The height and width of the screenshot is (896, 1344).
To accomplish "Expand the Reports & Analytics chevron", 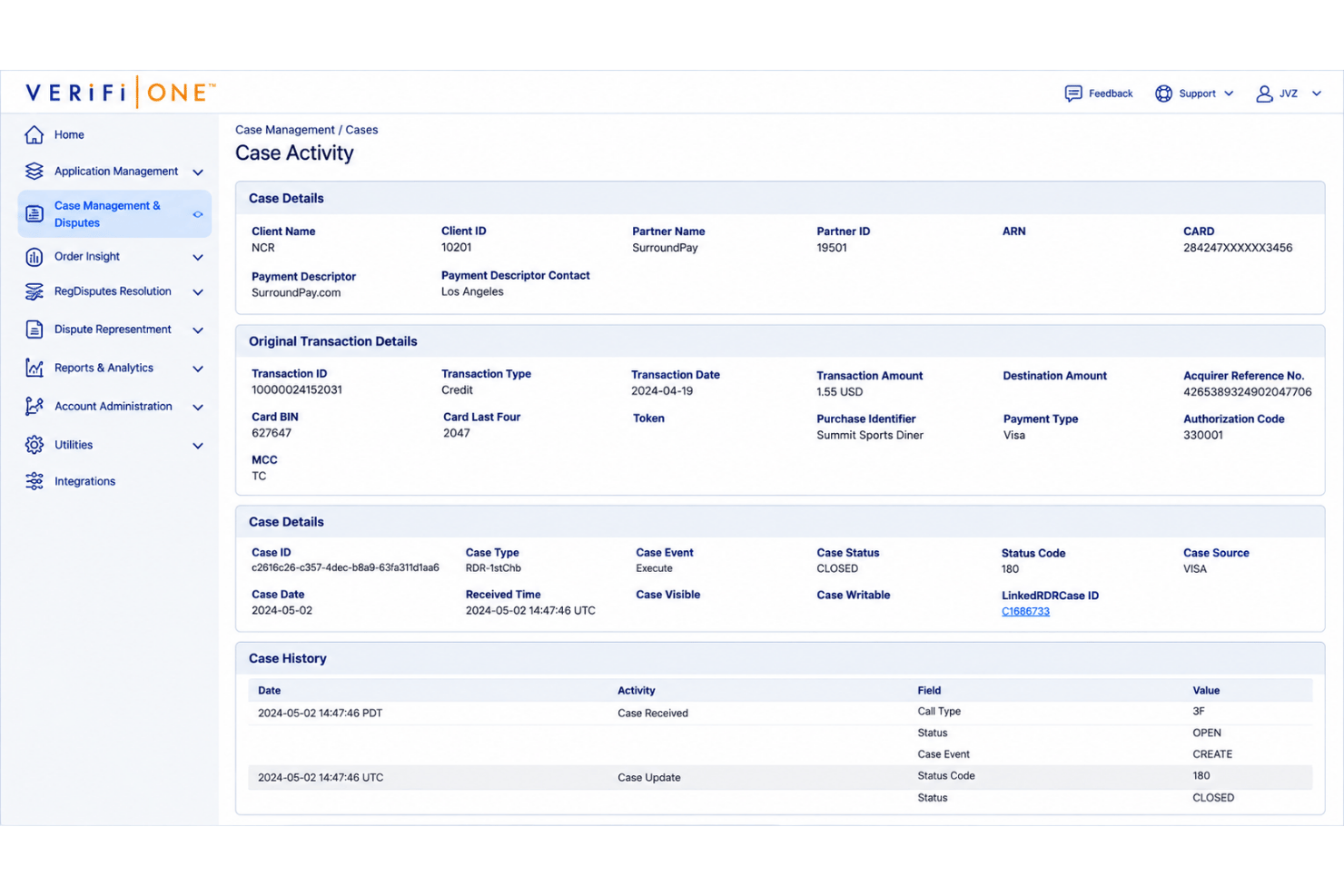I will [198, 369].
